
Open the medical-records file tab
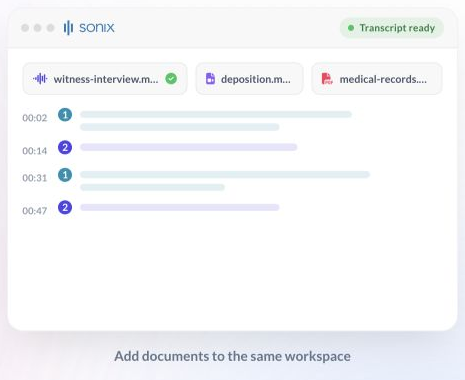pos(377,79)
